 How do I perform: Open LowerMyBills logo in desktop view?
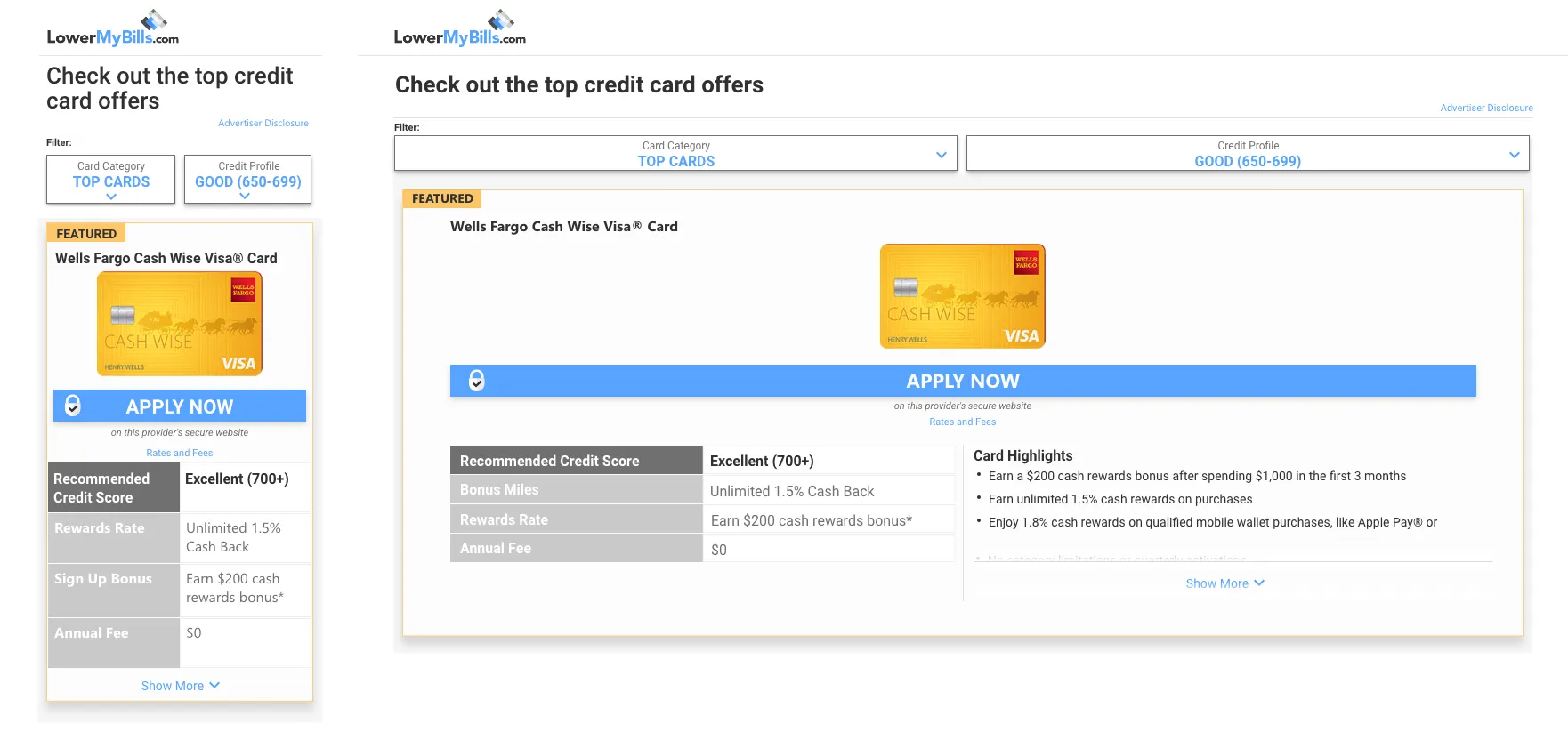pos(460,28)
